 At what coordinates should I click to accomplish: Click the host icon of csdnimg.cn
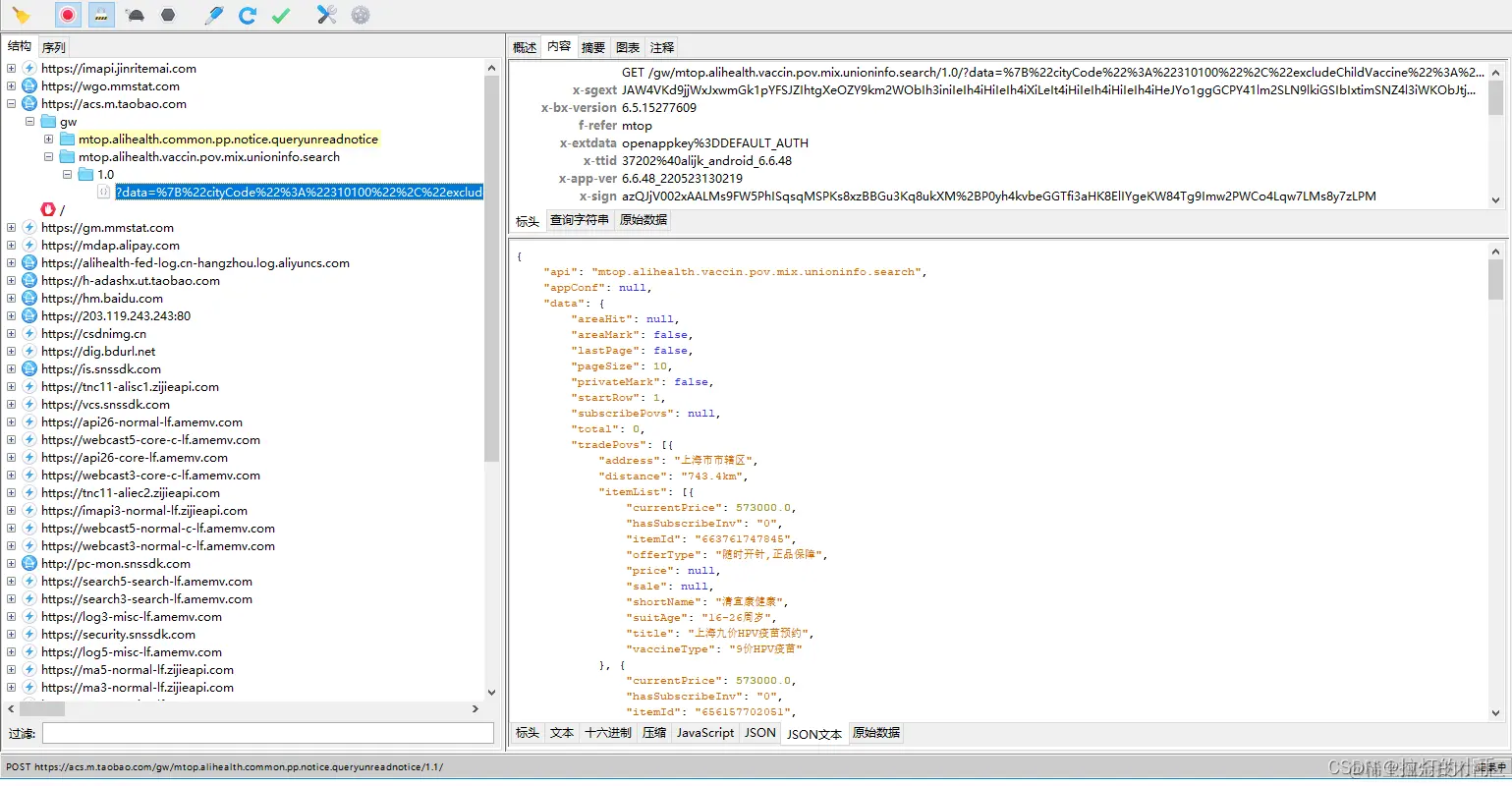29,334
